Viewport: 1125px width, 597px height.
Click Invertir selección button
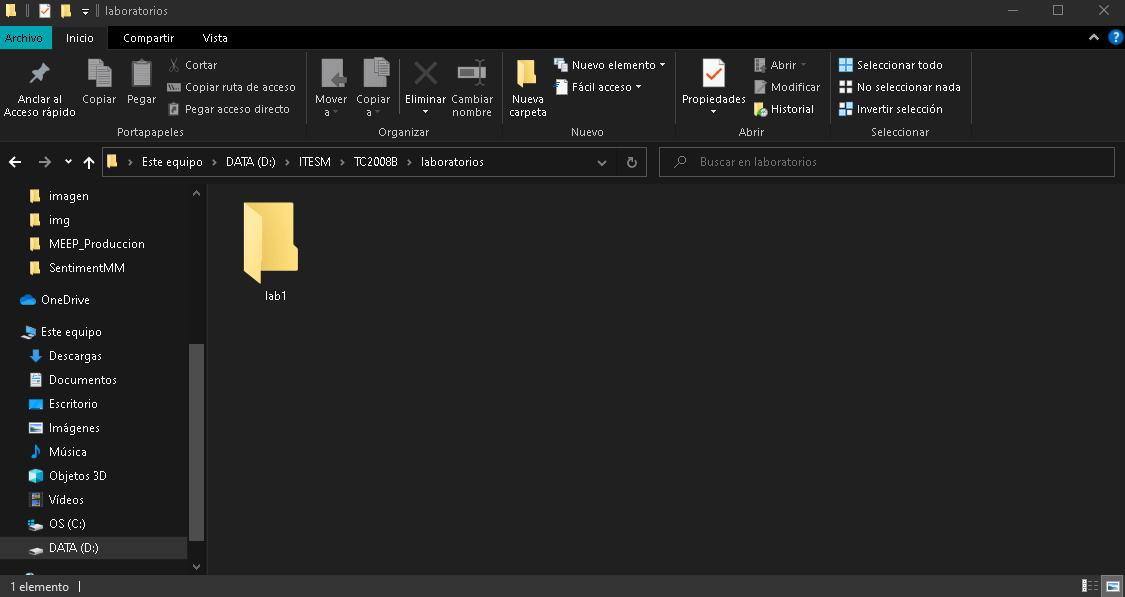click(890, 109)
